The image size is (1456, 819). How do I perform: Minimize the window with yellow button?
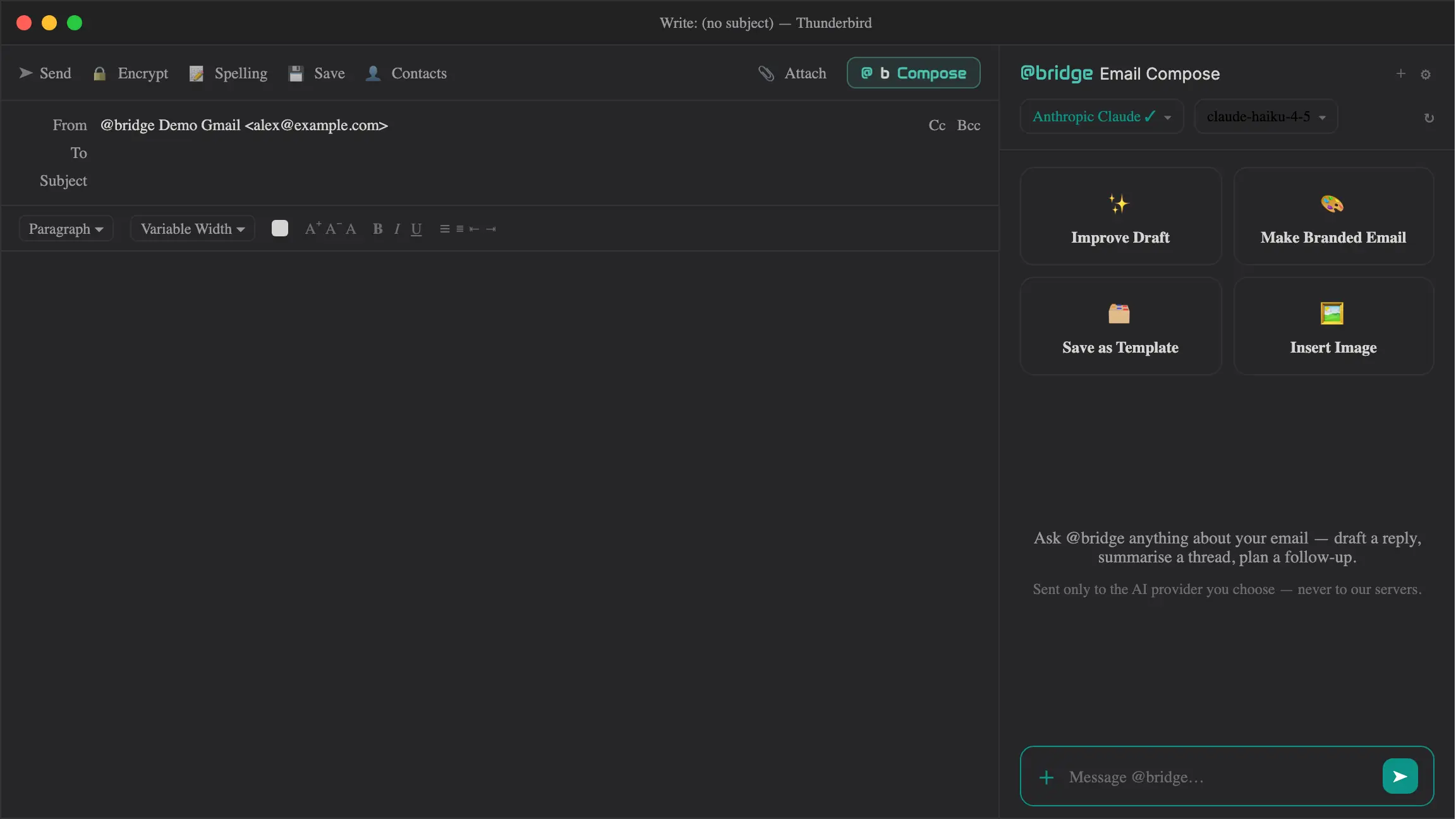tap(49, 23)
